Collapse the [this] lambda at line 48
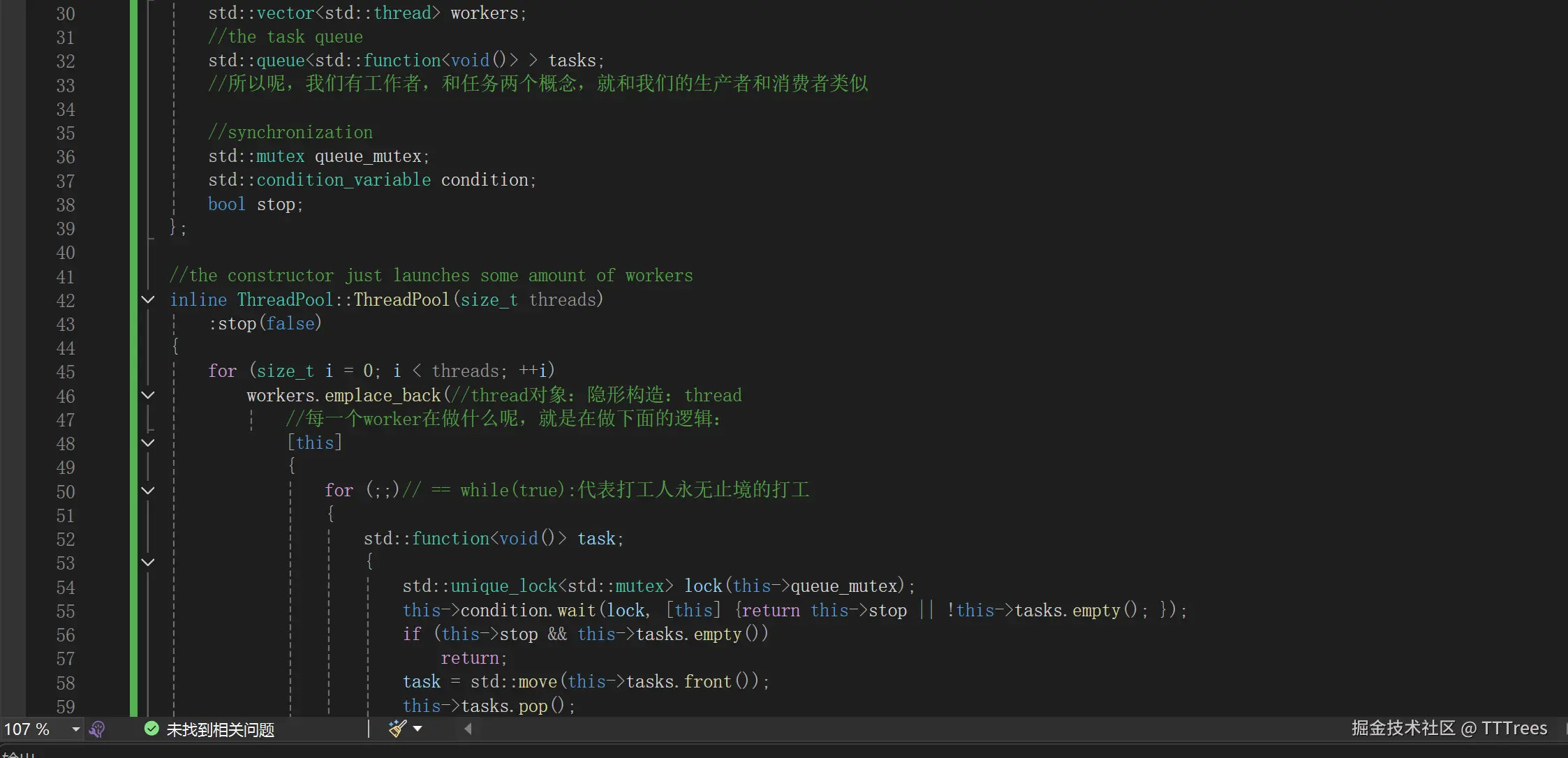The width and height of the screenshot is (1568, 758). tap(148, 443)
